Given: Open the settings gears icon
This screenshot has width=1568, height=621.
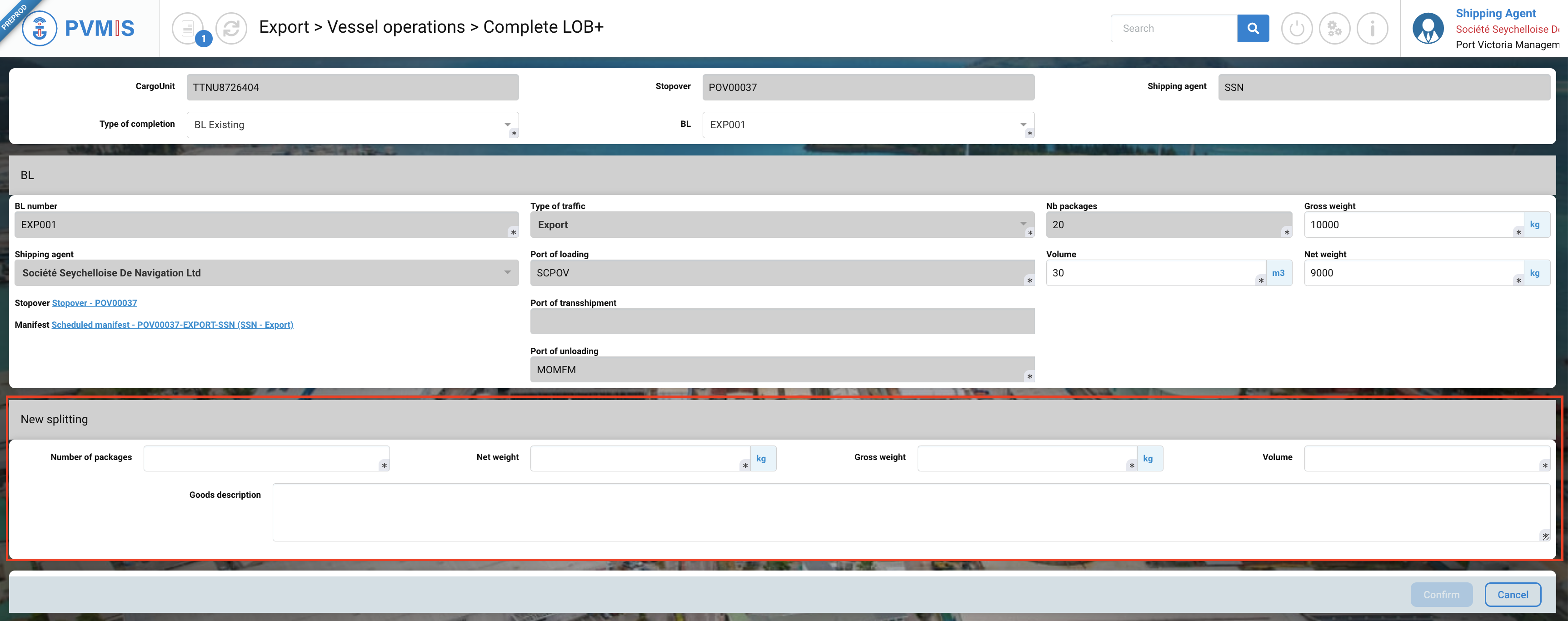Looking at the screenshot, I should pos(1334,28).
